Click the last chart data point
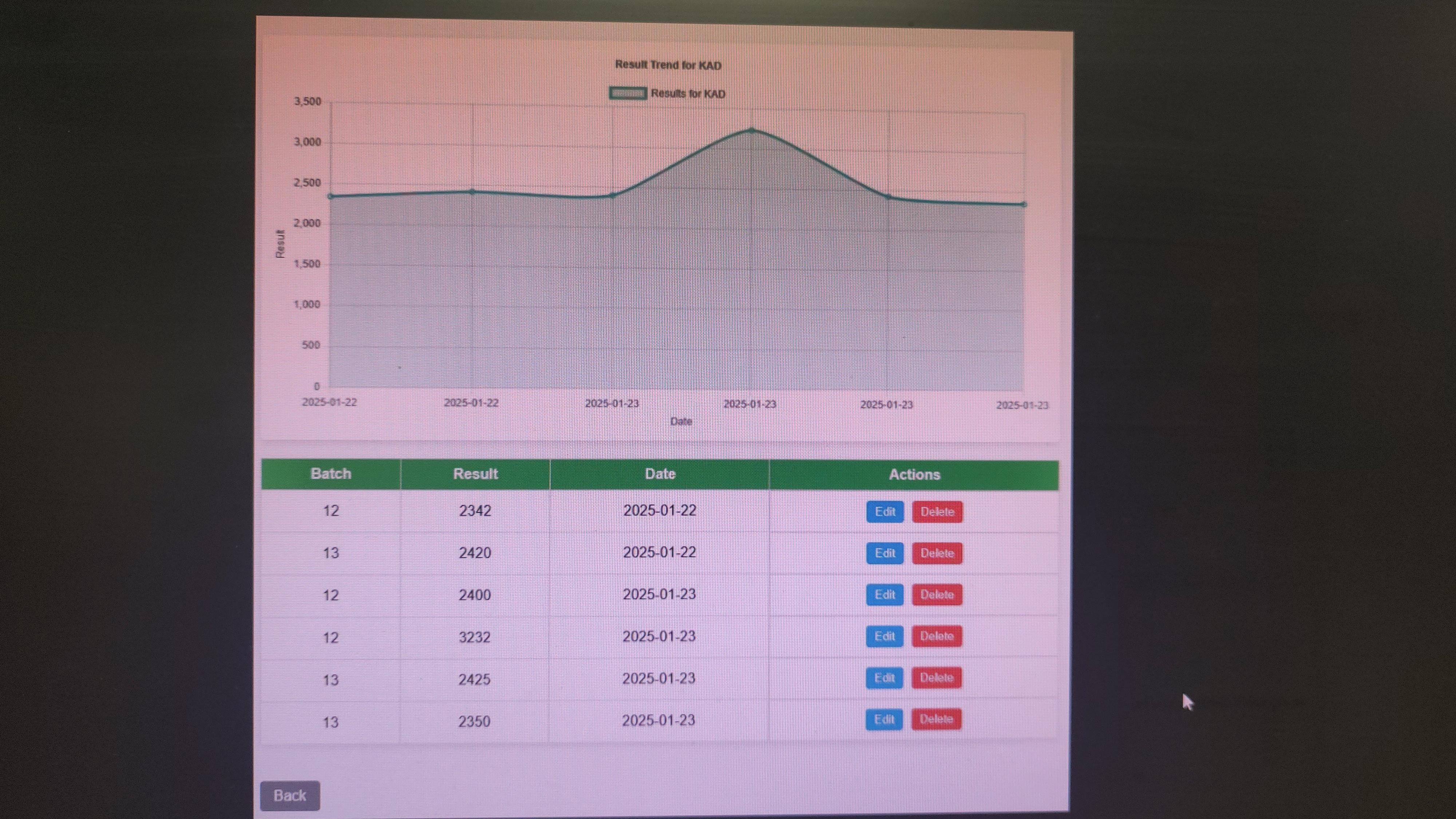This screenshot has width=1456, height=819. 1024,205
